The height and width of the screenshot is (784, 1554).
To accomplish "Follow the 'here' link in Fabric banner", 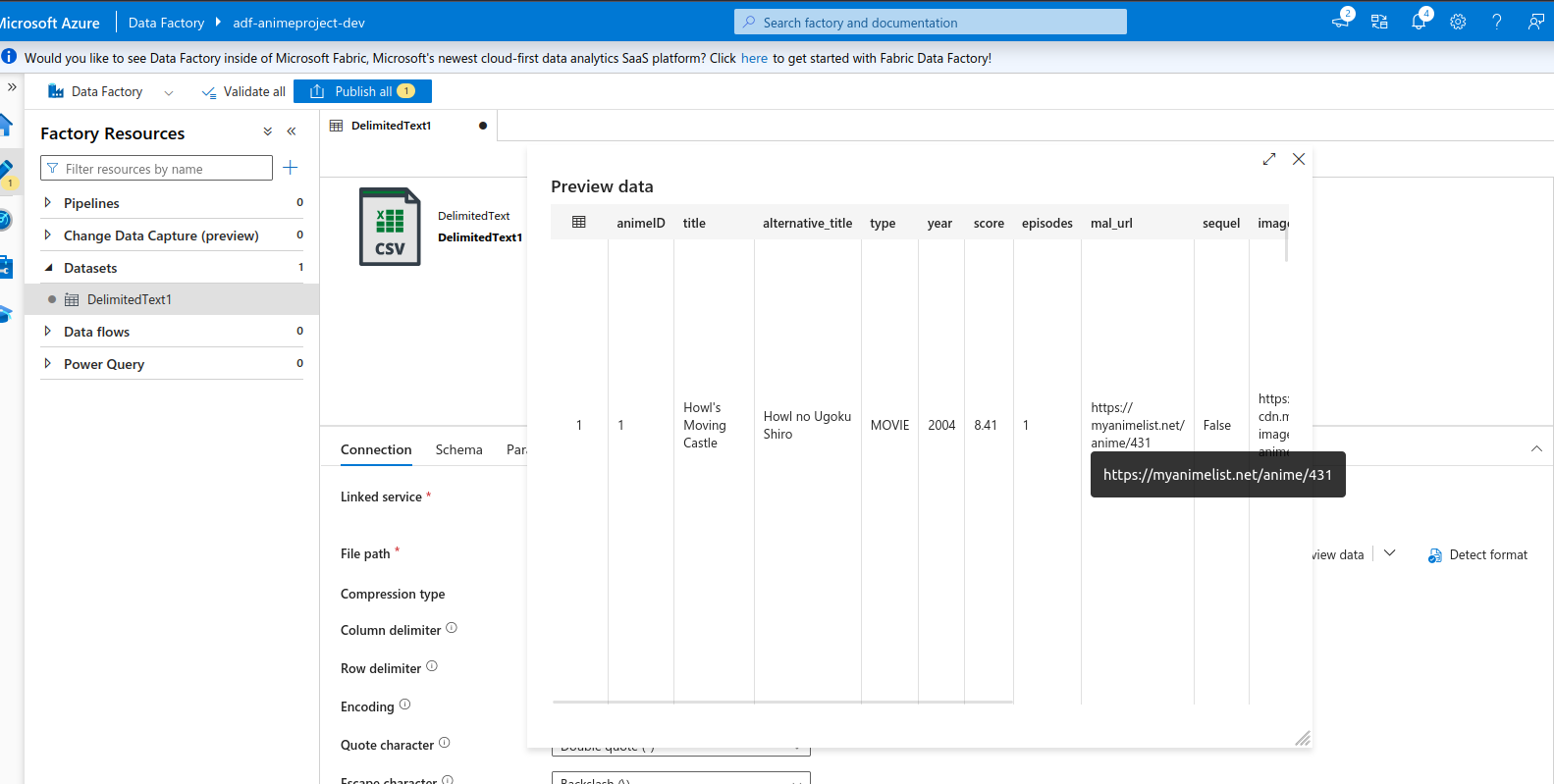I will pyautogui.click(x=754, y=58).
